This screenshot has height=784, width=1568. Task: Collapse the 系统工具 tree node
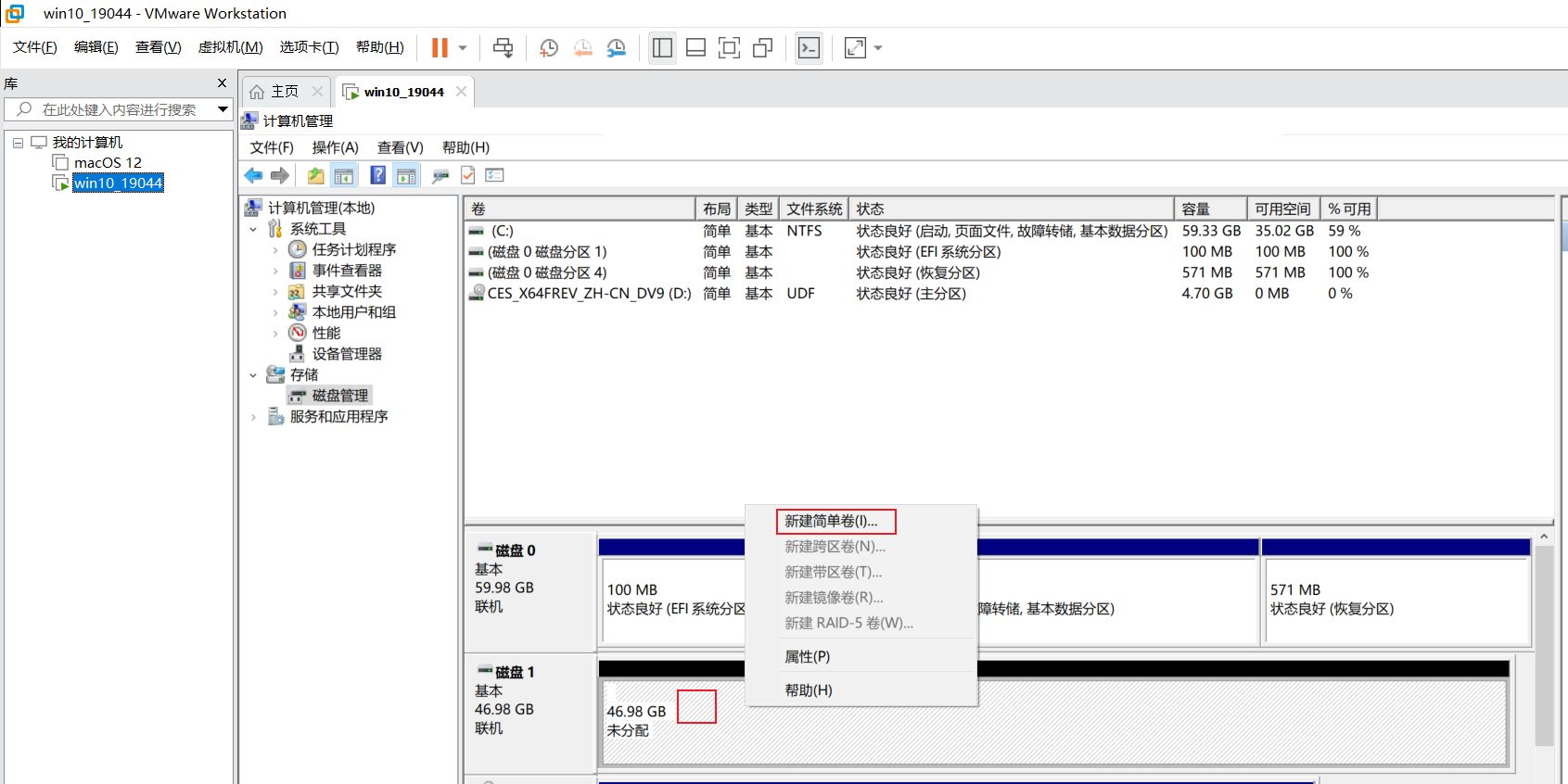pos(253,229)
